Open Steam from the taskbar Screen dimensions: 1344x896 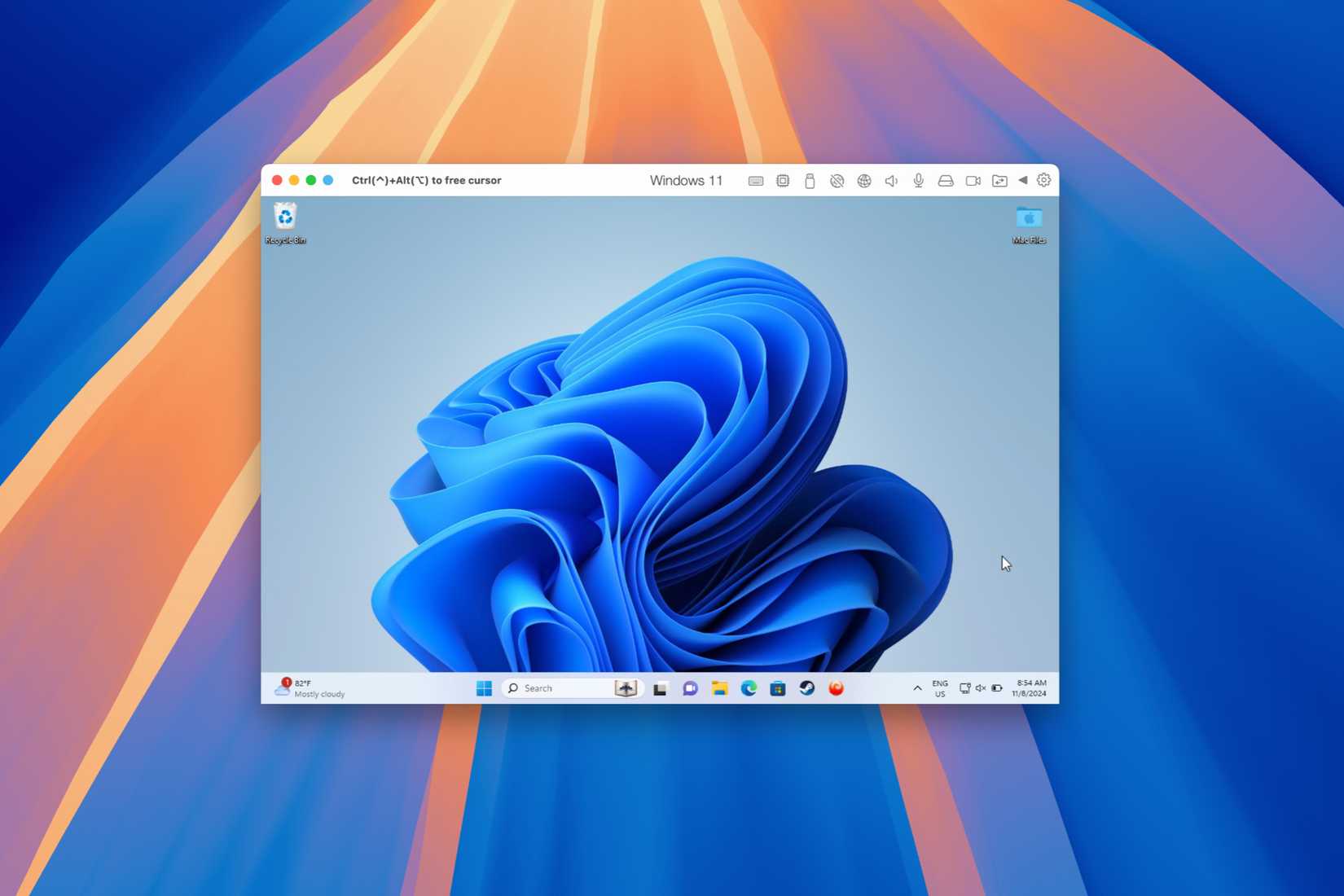807,688
